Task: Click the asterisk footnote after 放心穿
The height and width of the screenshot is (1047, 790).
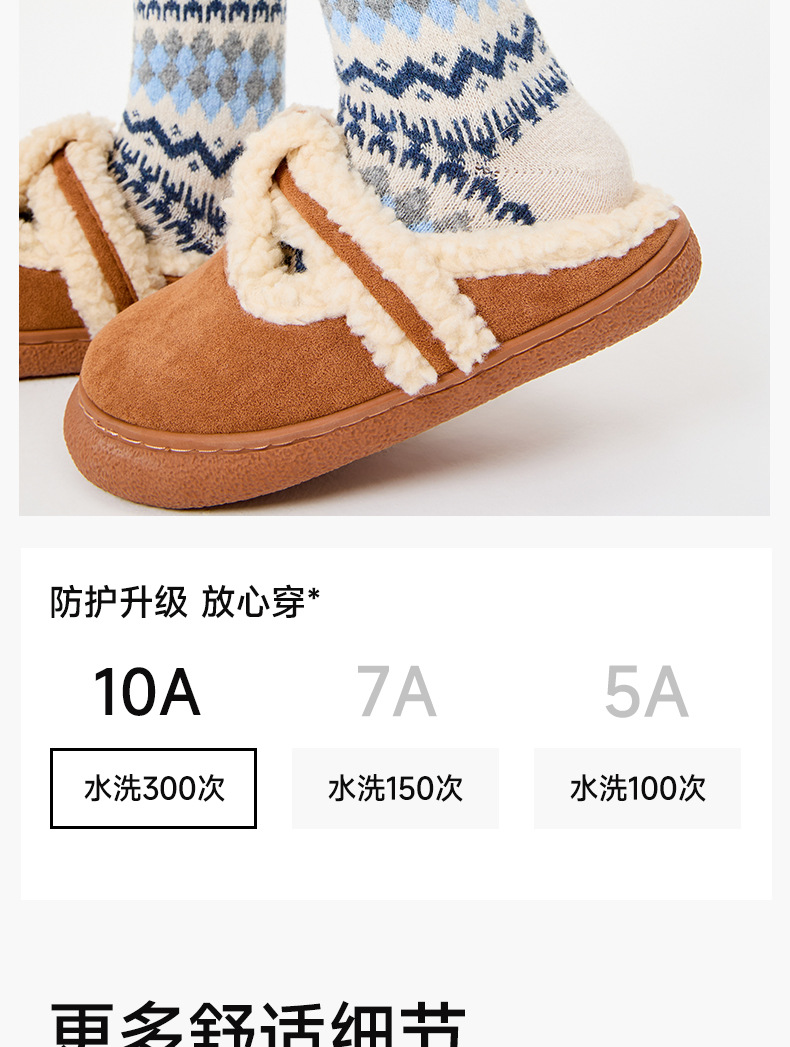Action: tap(313, 594)
